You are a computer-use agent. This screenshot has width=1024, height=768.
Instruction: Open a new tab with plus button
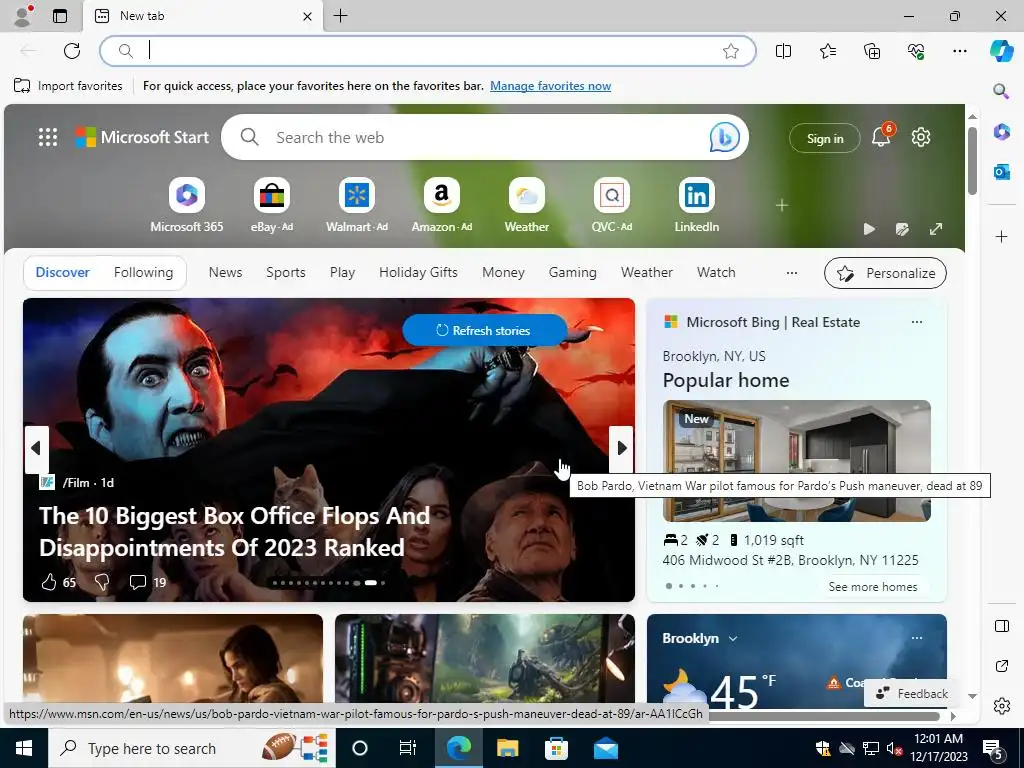pyautogui.click(x=340, y=16)
